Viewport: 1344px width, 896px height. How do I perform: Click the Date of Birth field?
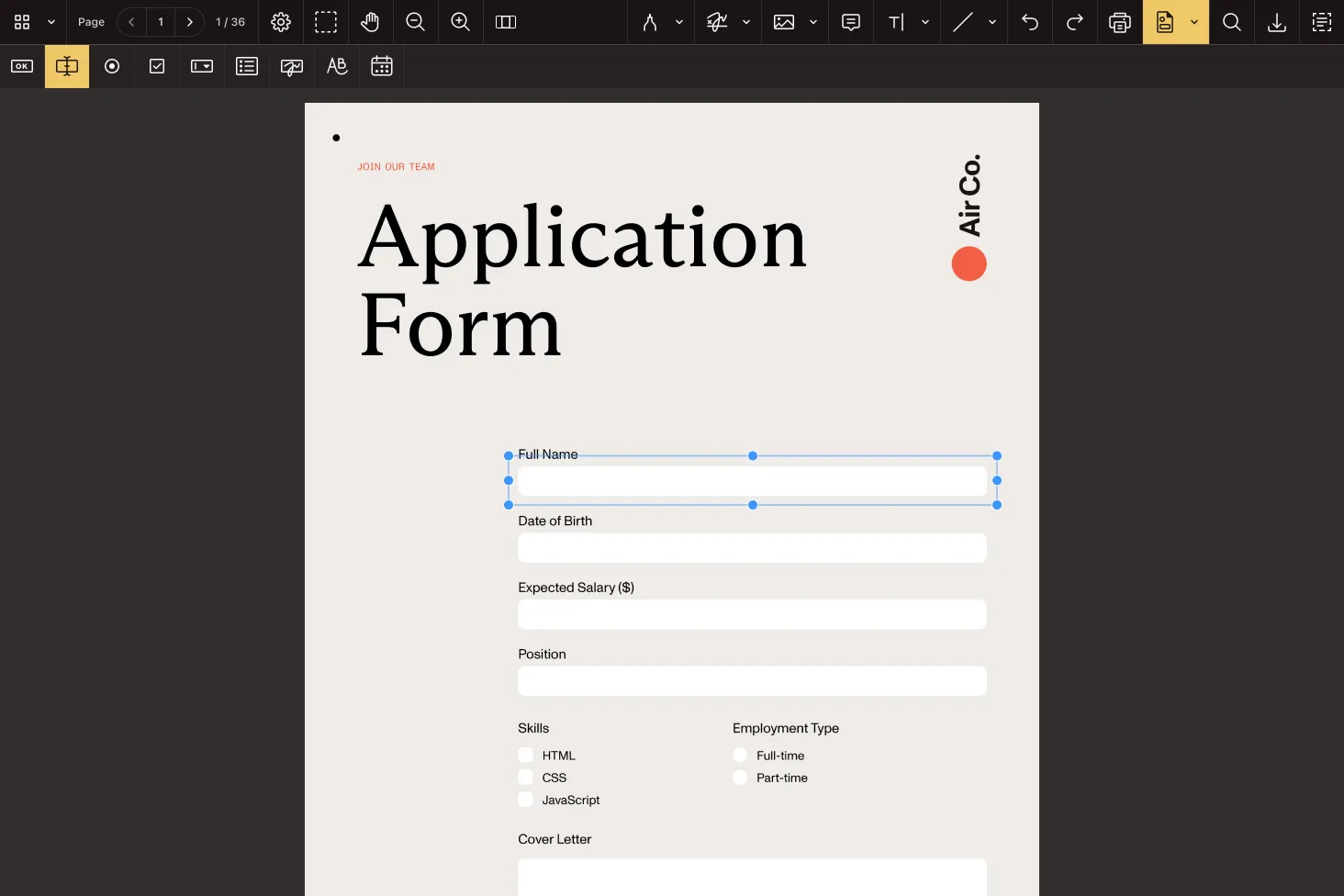(x=752, y=548)
